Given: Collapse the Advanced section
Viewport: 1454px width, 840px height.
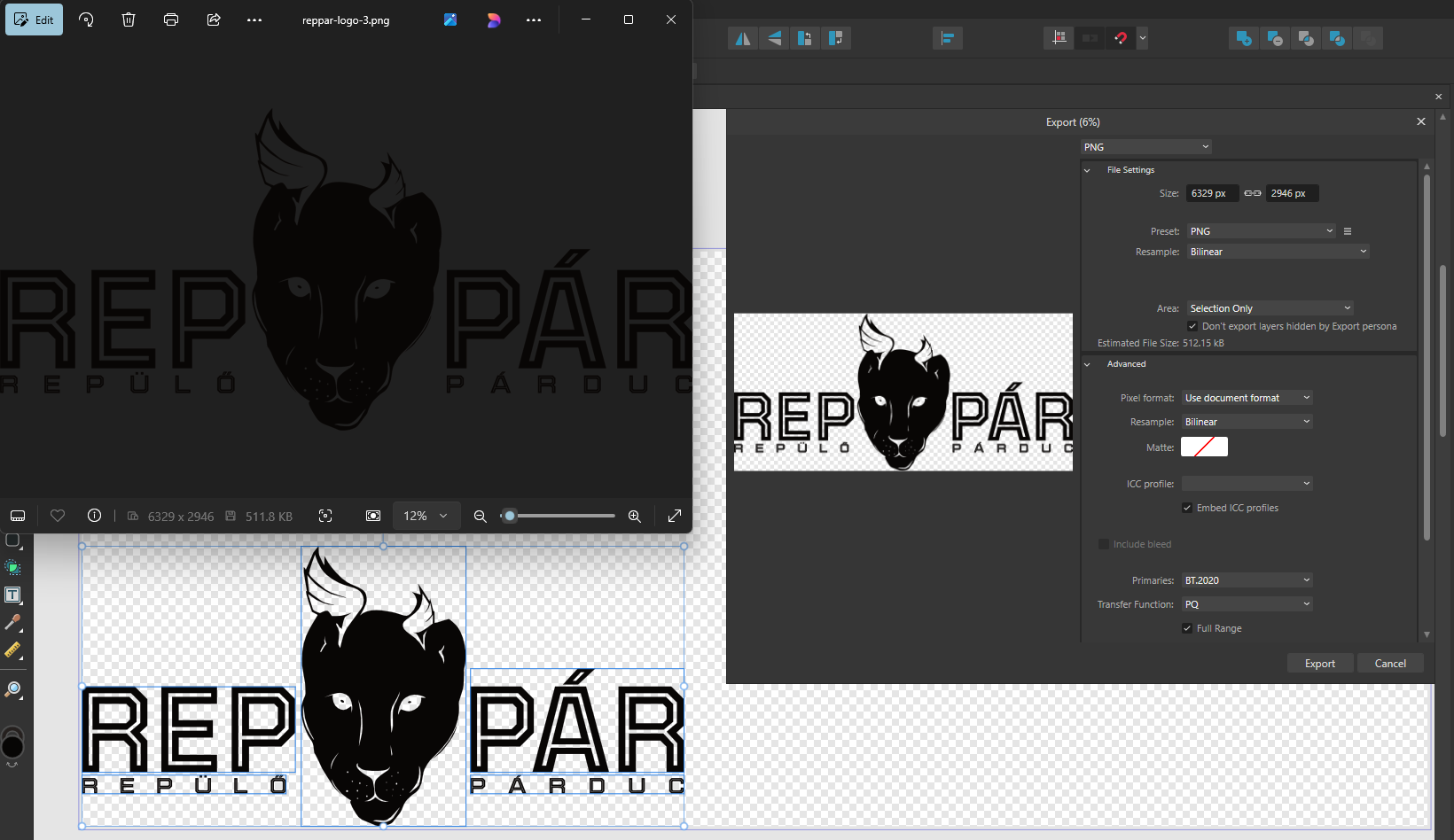Looking at the screenshot, I should (1088, 364).
